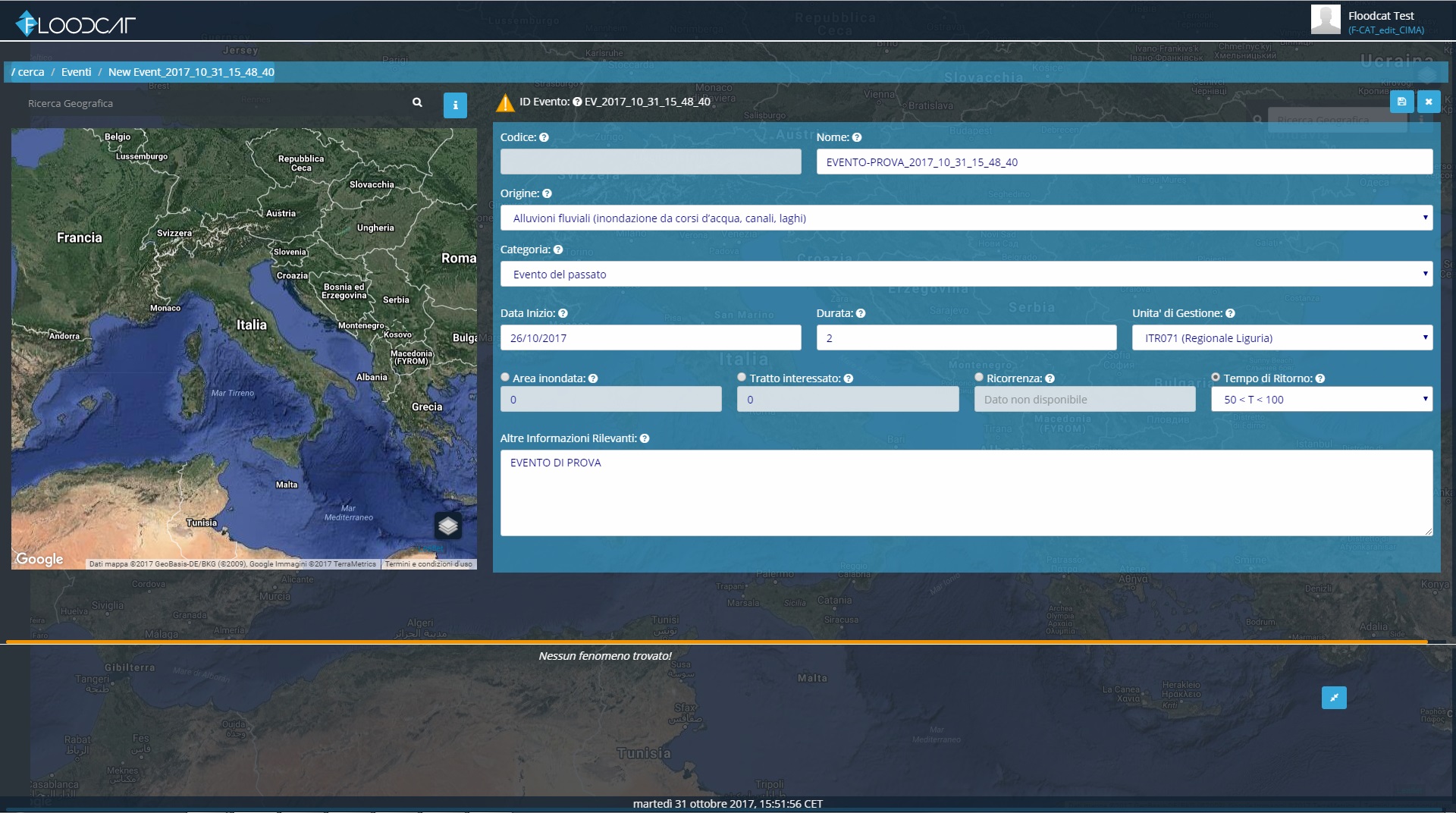The image size is (1456, 813).
Task: Click the Floodcat logo
Action: coord(76,24)
